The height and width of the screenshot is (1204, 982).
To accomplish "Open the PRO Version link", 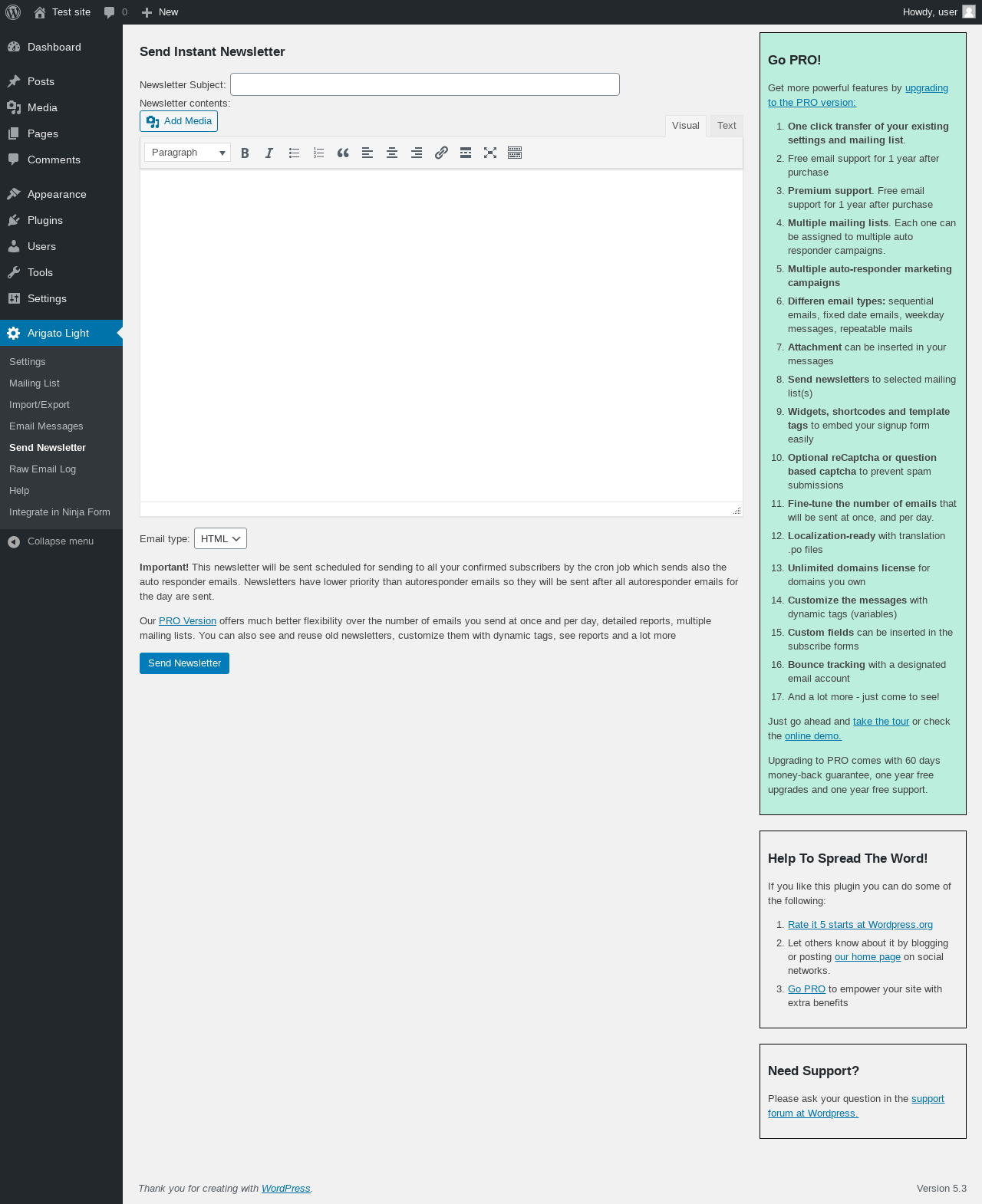I will click(187, 621).
